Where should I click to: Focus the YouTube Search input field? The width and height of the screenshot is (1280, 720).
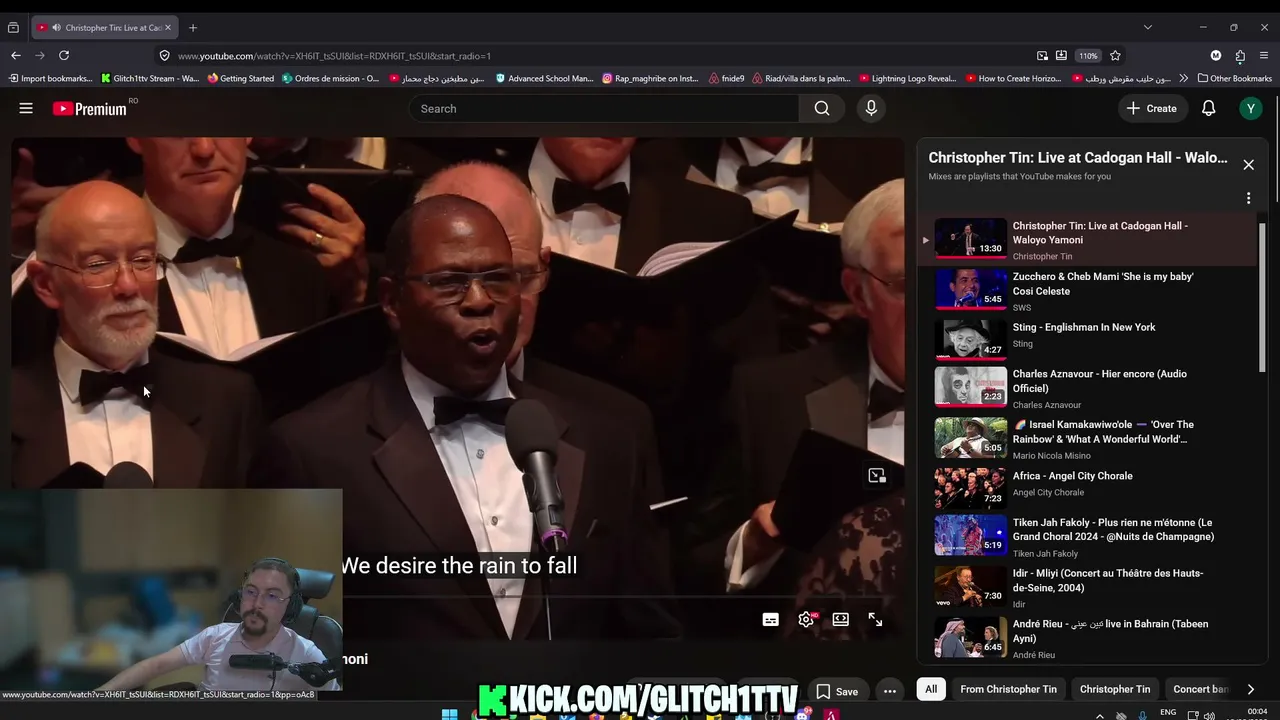click(x=604, y=108)
